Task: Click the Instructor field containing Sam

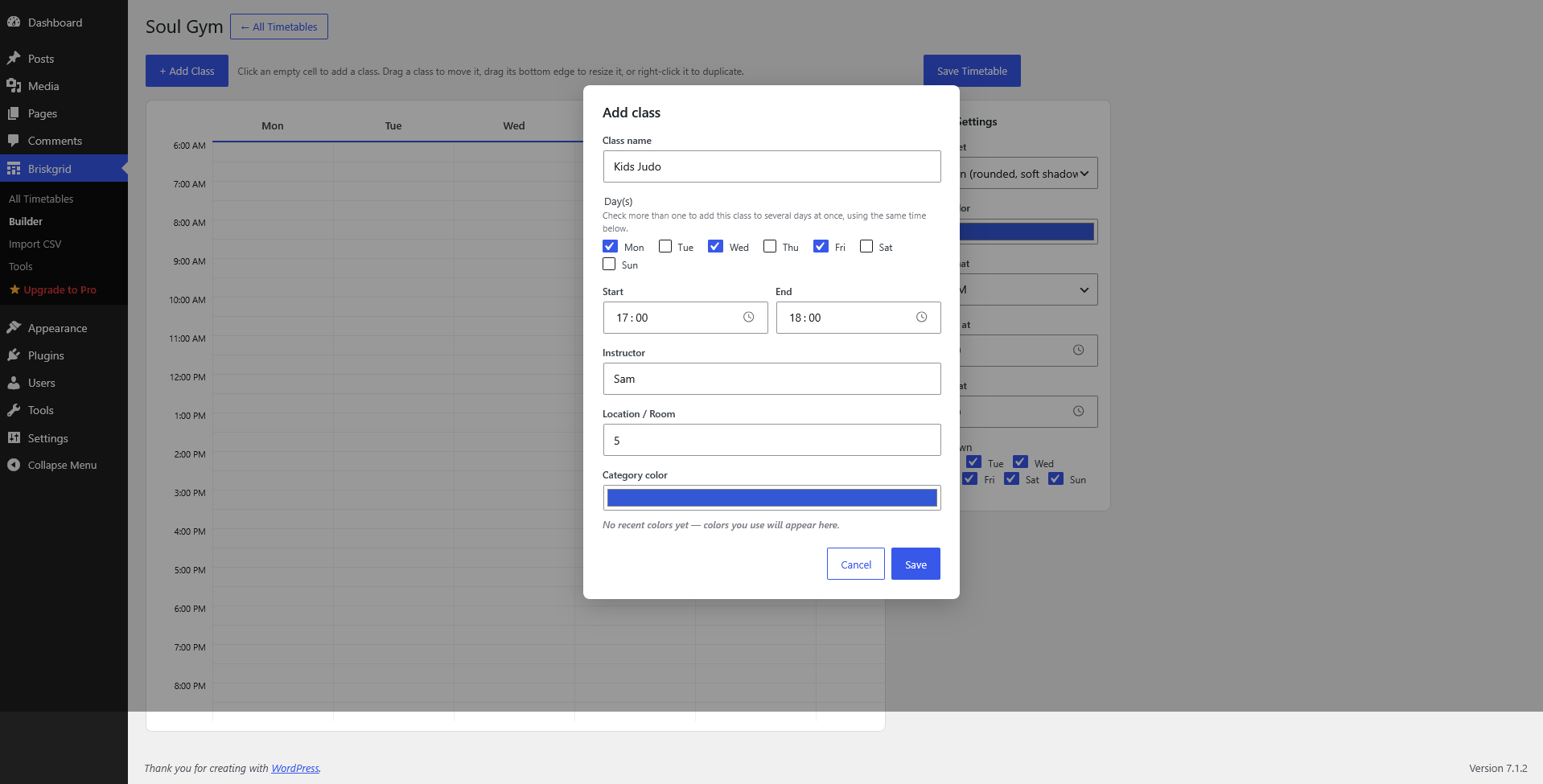Action: [772, 379]
